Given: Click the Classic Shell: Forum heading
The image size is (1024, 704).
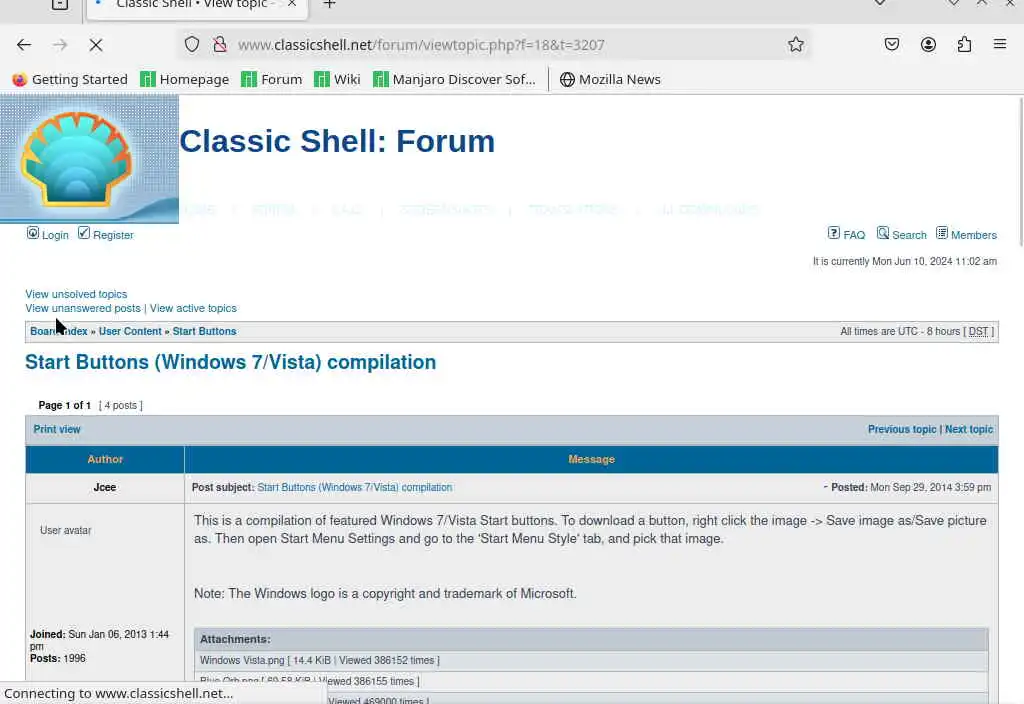Looking at the screenshot, I should (x=337, y=141).
